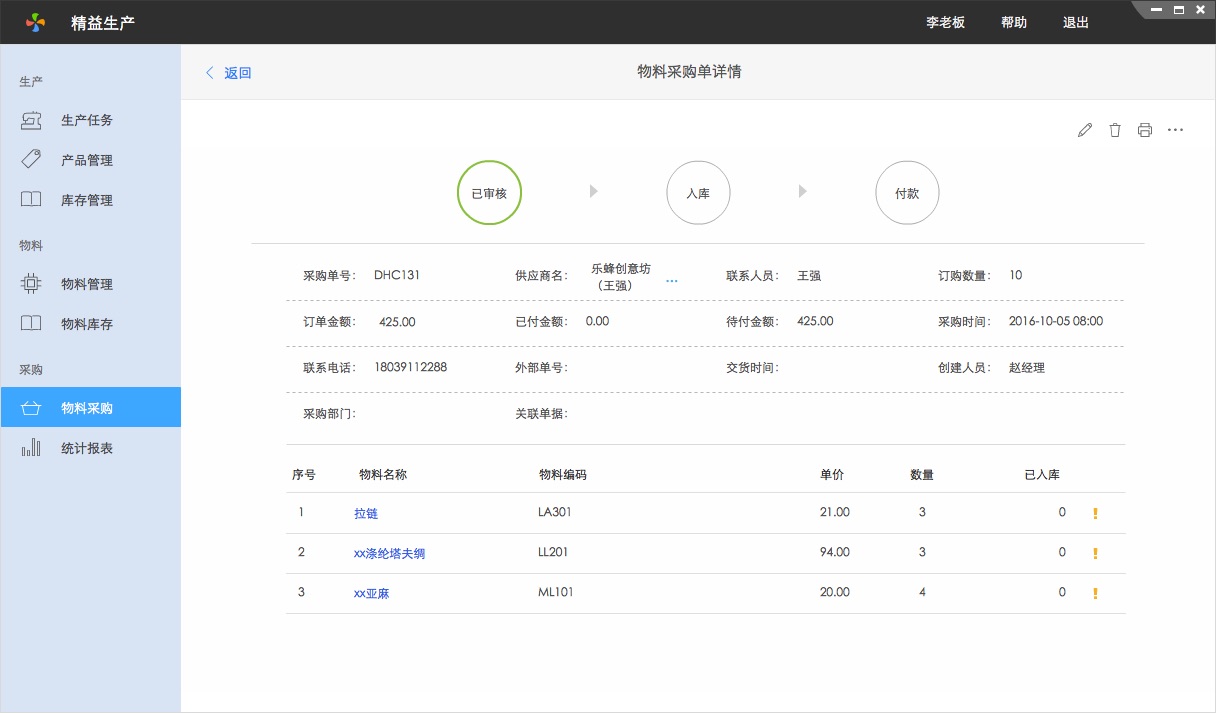Click the 已审核 workflow step circle
This screenshot has width=1216, height=713.
pos(488,192)
